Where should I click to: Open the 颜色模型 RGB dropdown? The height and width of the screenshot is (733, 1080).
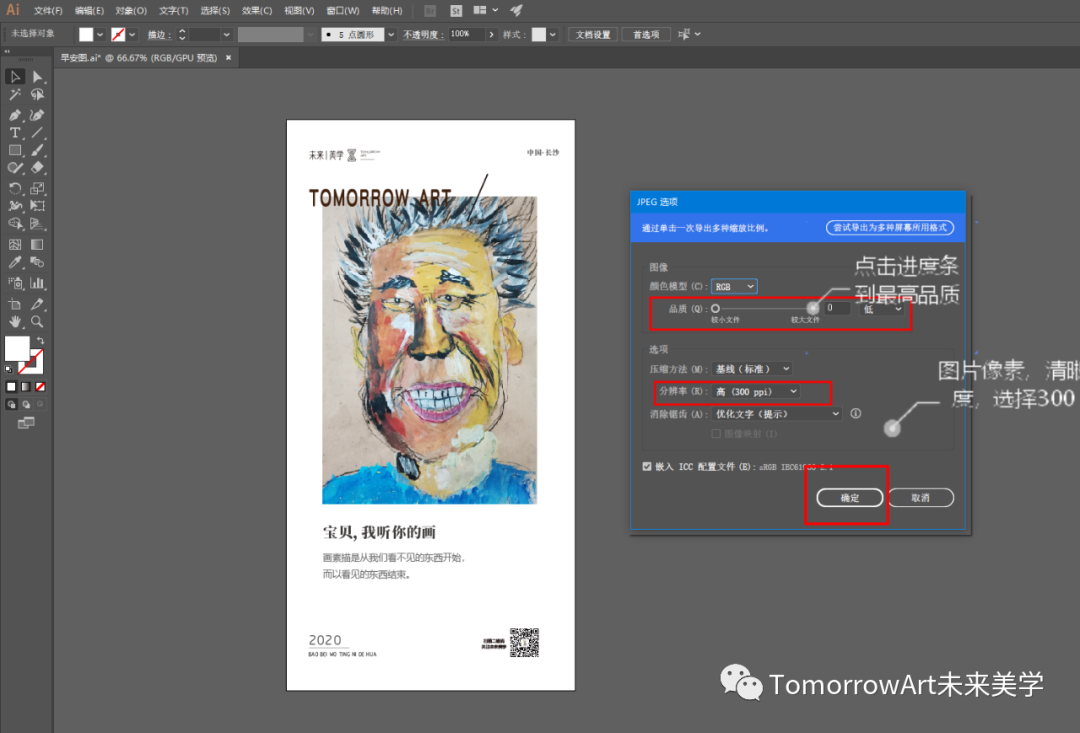[734, 287]
